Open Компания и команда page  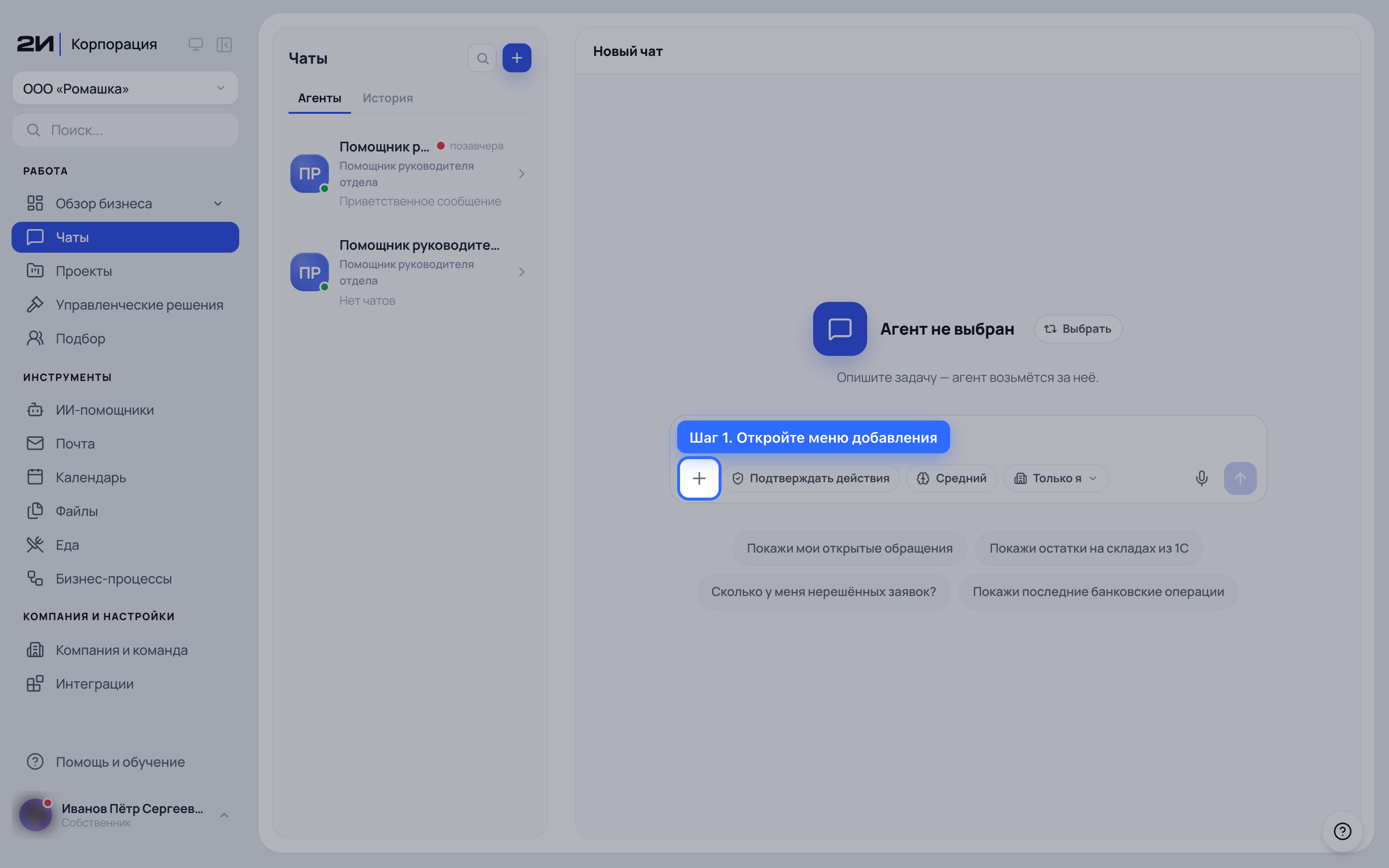click(125, 650)
